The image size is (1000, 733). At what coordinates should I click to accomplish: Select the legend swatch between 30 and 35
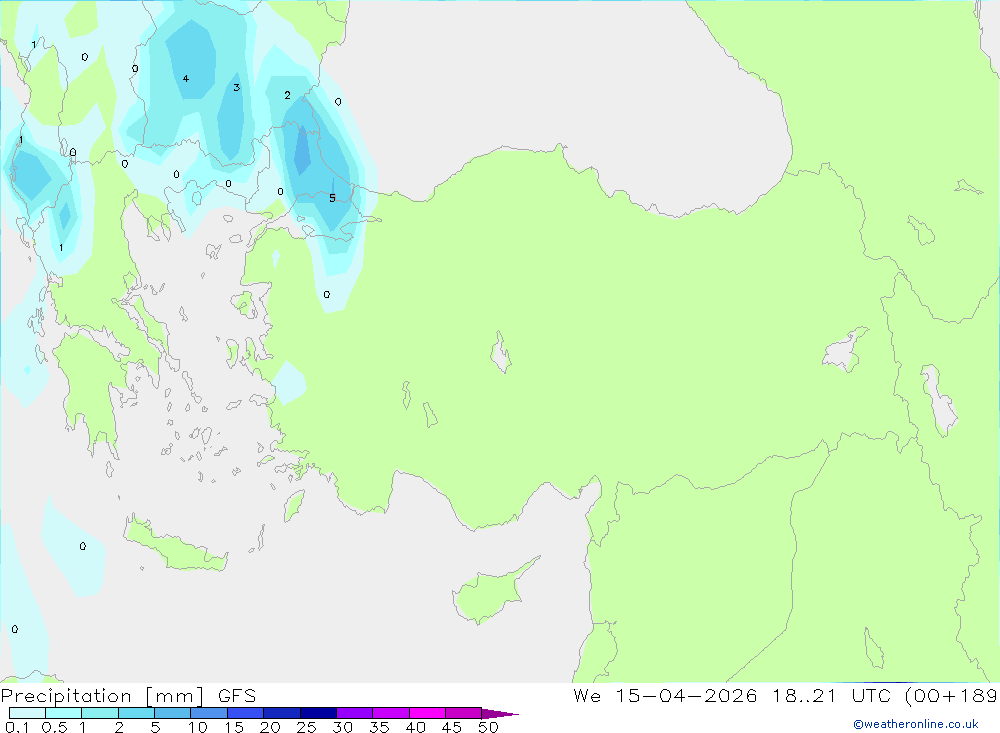[354, 713]
